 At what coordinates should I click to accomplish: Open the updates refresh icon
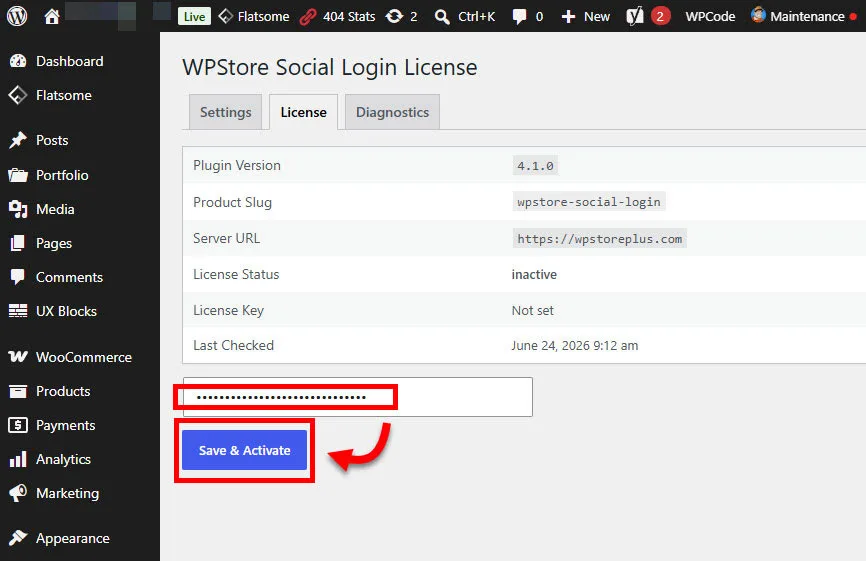tap(394, 17)
